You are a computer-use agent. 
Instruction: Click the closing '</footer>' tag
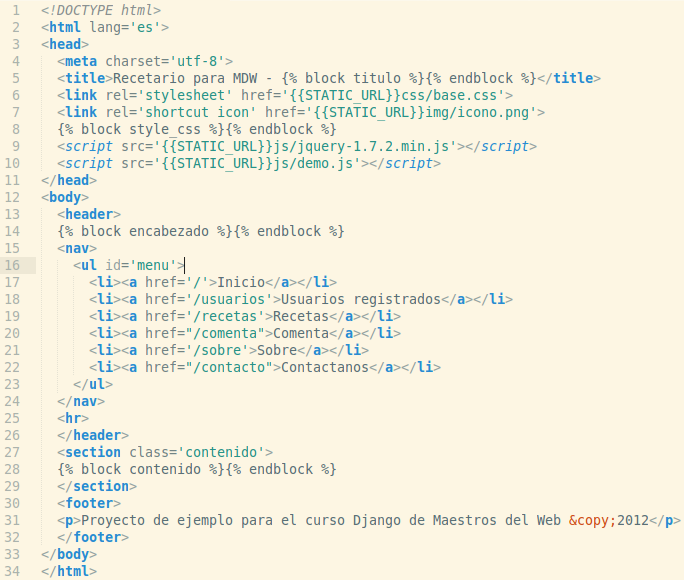coord(93,537)
